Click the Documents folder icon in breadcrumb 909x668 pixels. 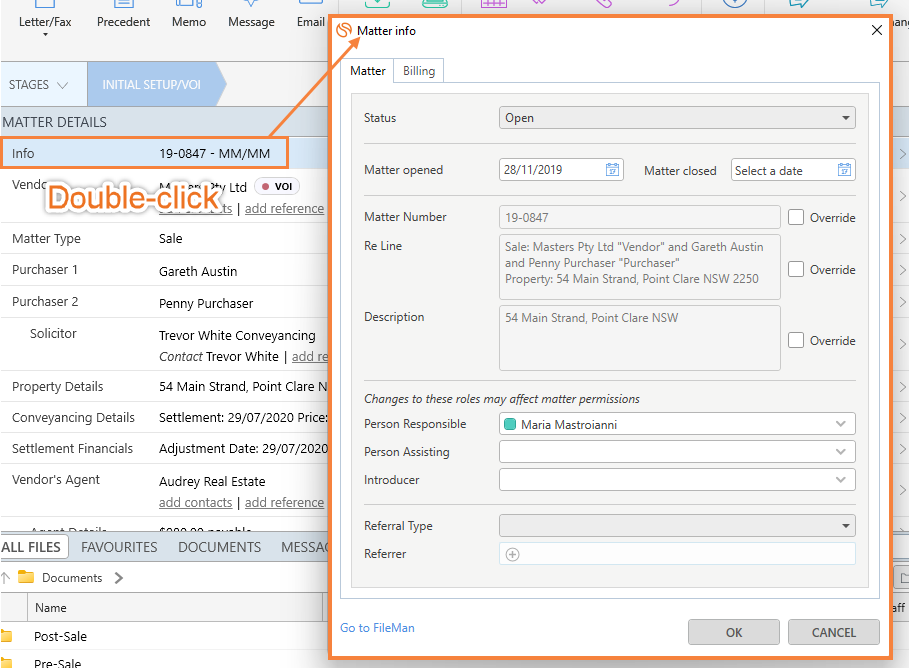26,578
